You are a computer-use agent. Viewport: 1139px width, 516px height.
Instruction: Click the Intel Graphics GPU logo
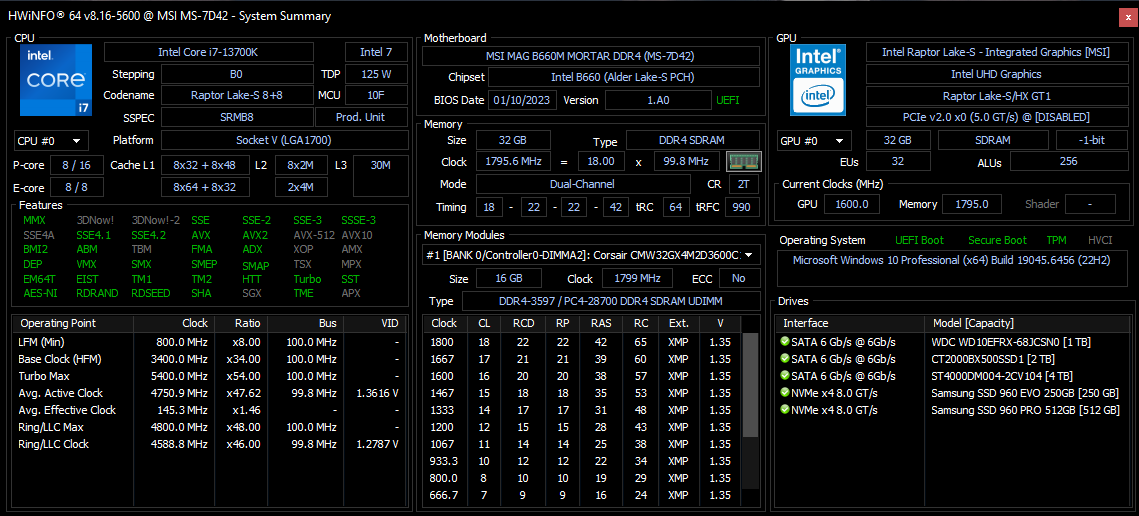(x=819, y=80)
